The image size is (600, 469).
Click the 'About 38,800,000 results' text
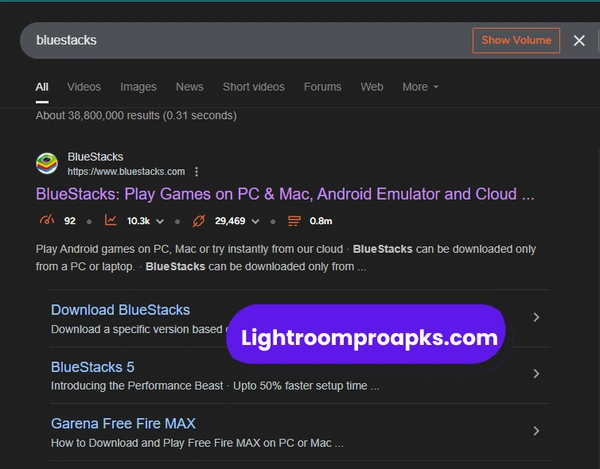[136, 116]
